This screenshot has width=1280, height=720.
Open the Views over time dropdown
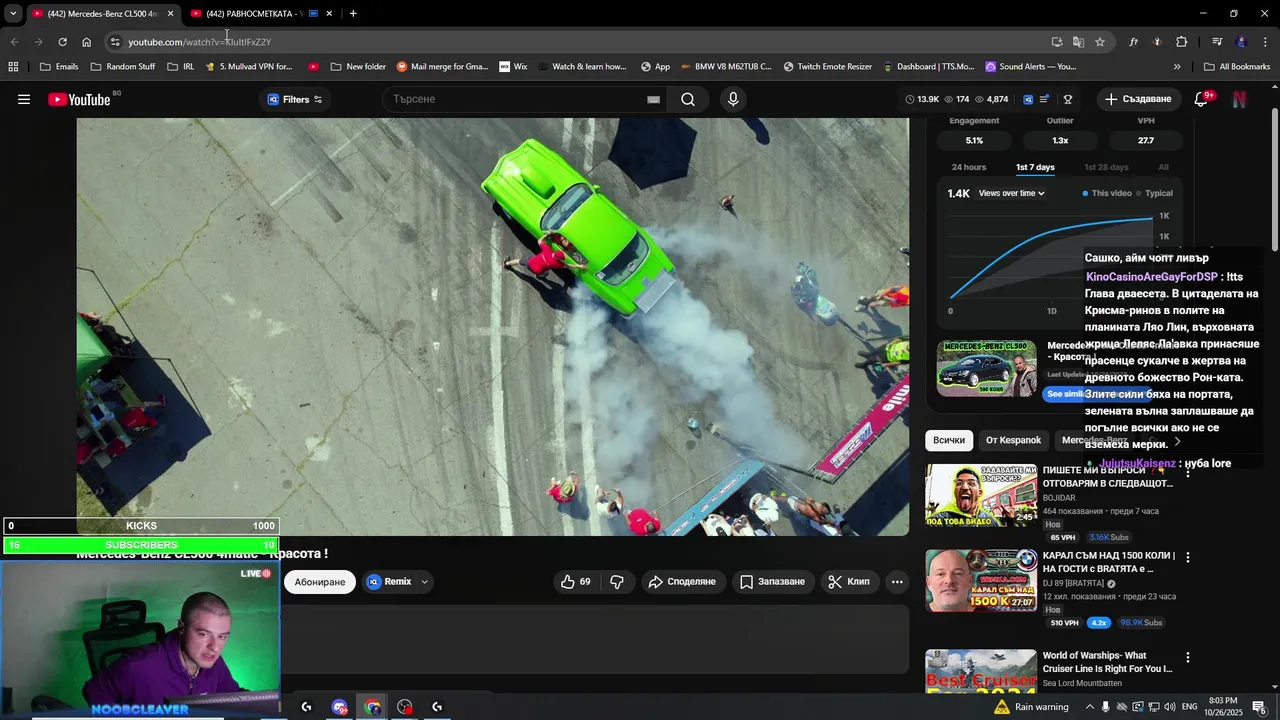click(x=1012, y=193)
